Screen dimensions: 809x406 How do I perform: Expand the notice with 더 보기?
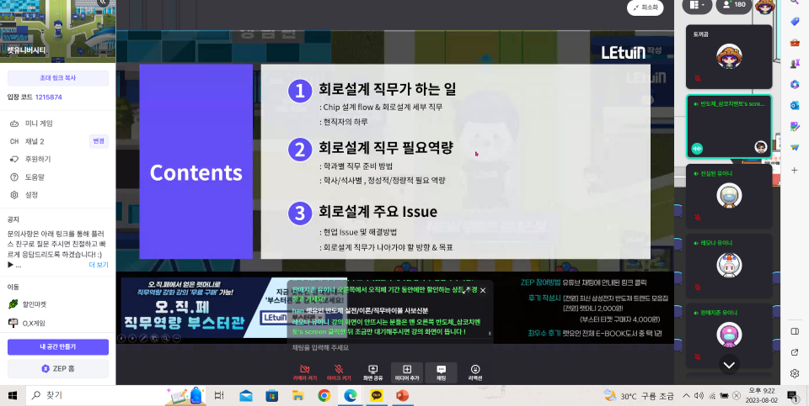click(x=98, y=265)
